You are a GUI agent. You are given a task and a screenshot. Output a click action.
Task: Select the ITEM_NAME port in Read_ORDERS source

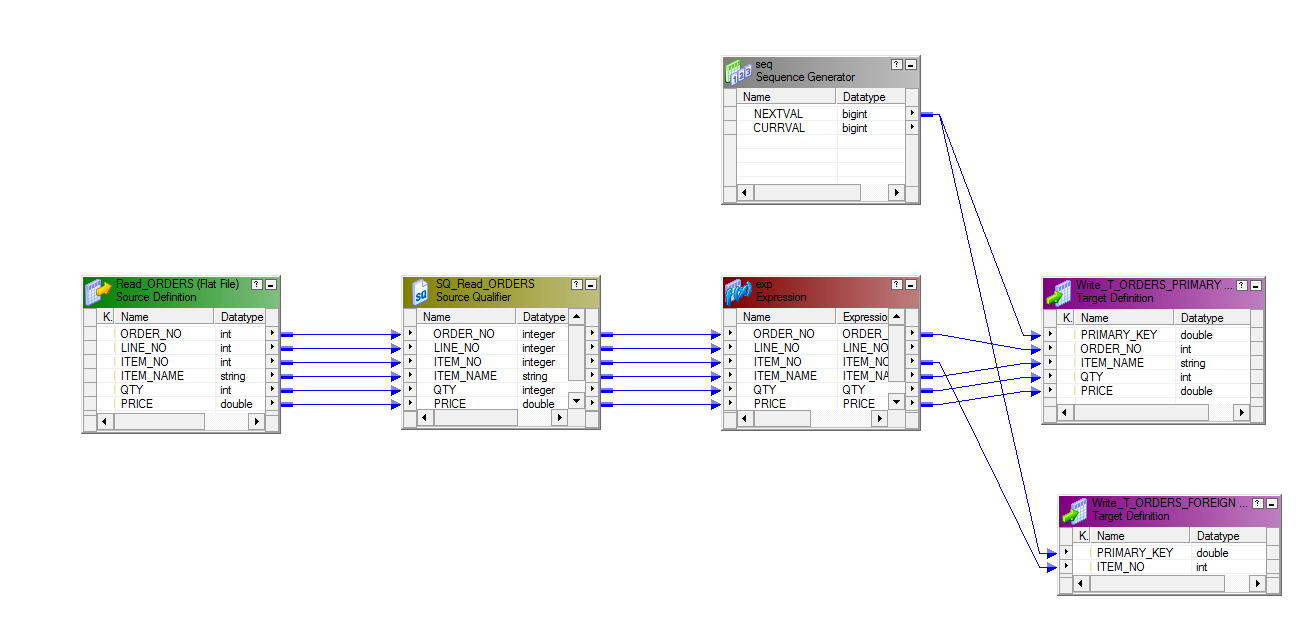[152, 376]
